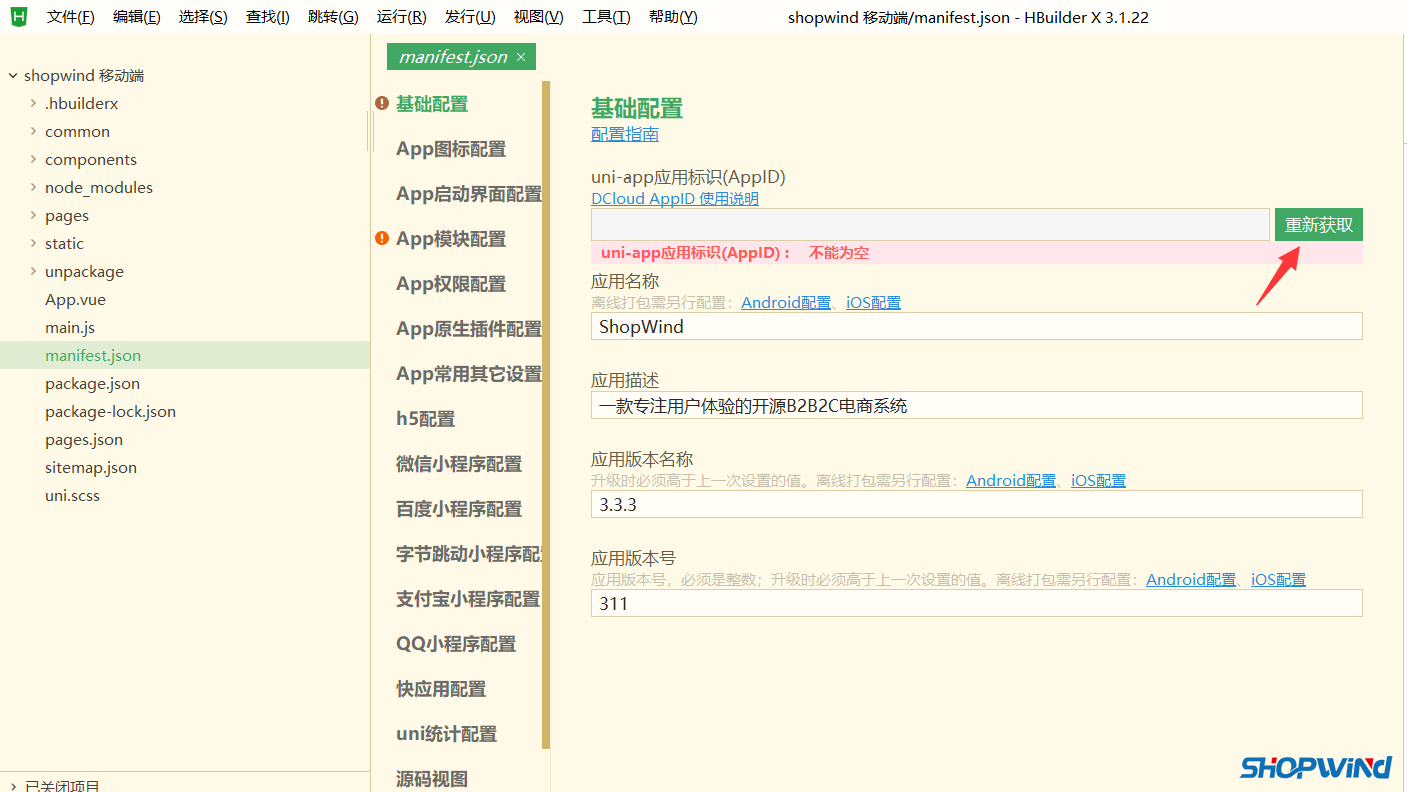Select App启动界面配置 section
The height and width of the screenshot is (792, 1407).
pyautogui.click(x=469, y=194)
